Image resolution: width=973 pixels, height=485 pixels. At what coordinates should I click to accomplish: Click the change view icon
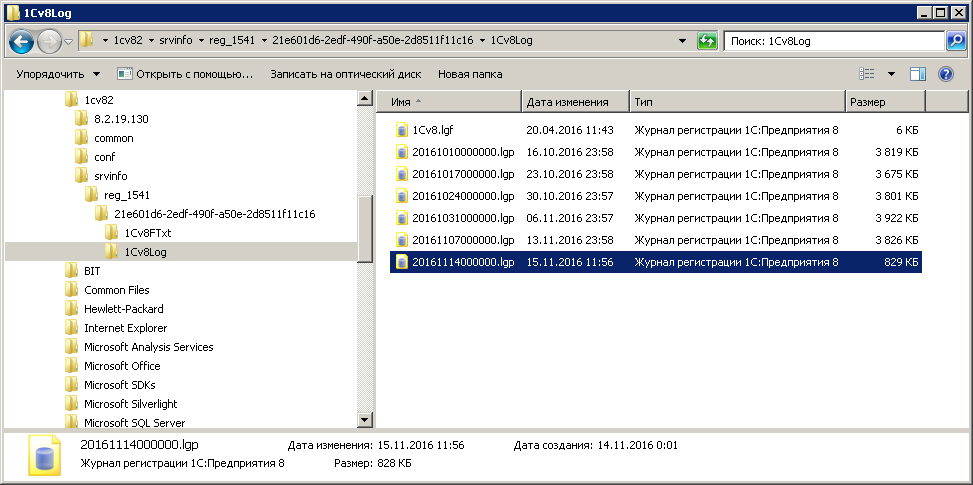867,74
